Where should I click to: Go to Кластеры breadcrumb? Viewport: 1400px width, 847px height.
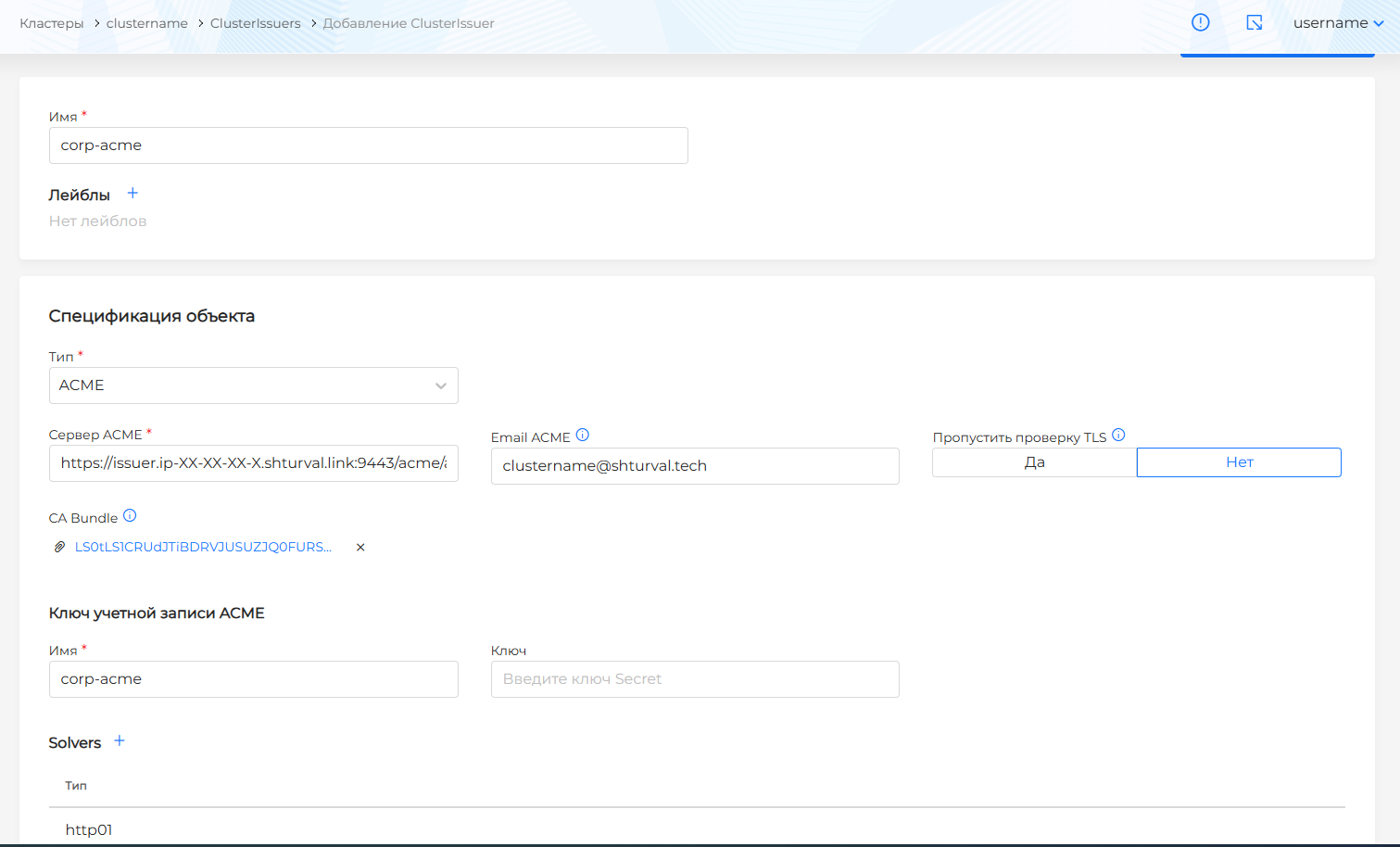coord(52,23)
